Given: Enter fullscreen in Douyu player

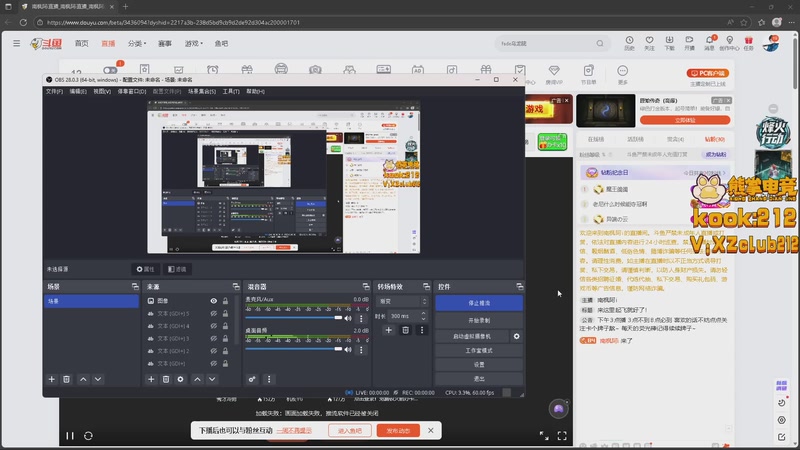Looking at the screenshot, I should click(562, 436).
